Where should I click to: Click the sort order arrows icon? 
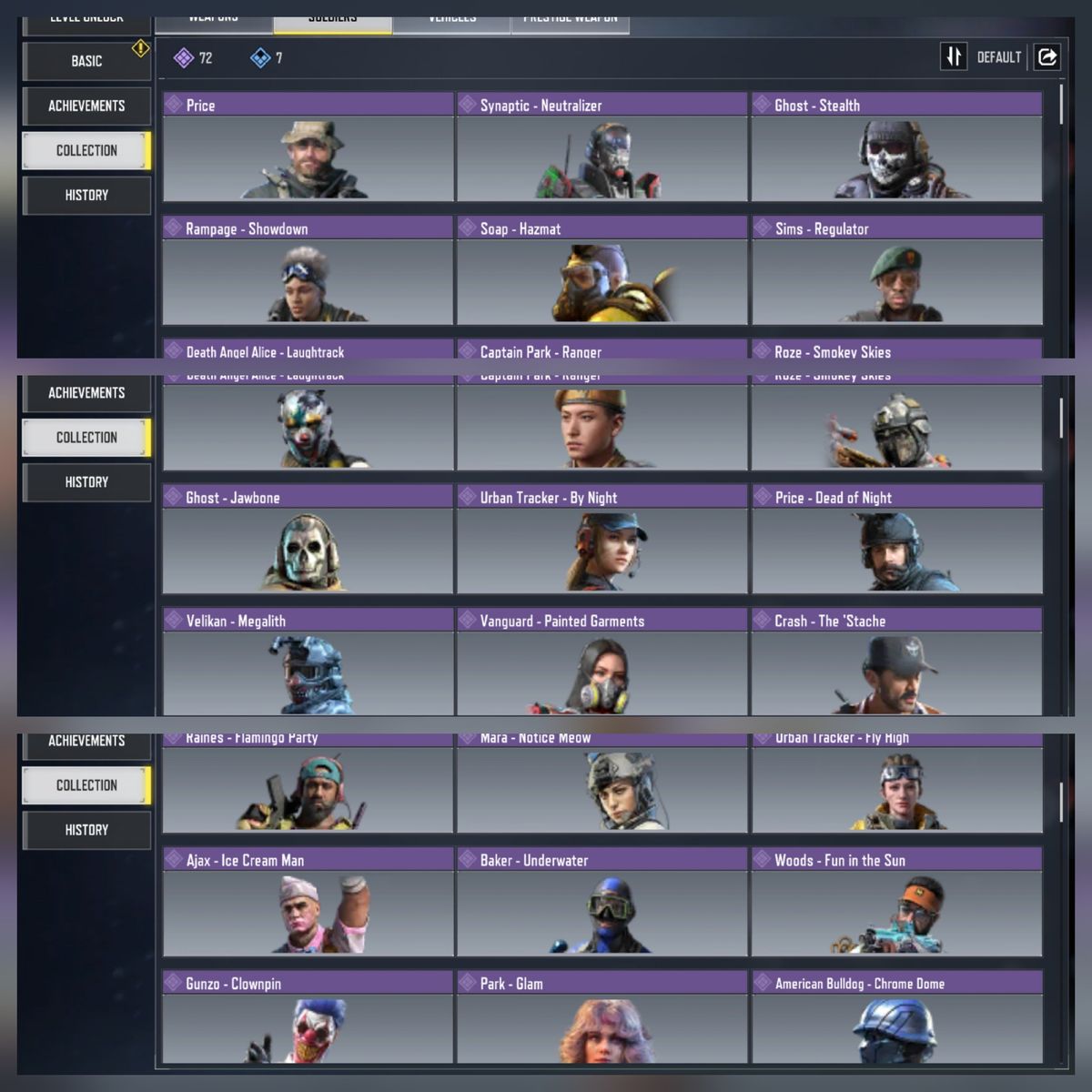click(953, 57)
